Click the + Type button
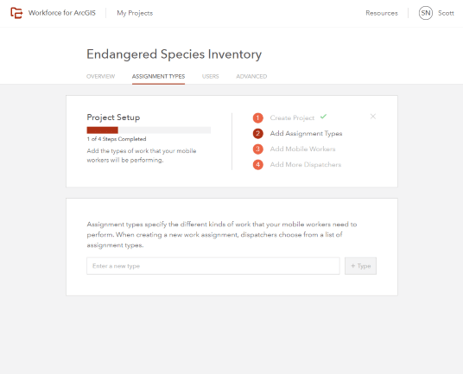 (x=361, y=266)
